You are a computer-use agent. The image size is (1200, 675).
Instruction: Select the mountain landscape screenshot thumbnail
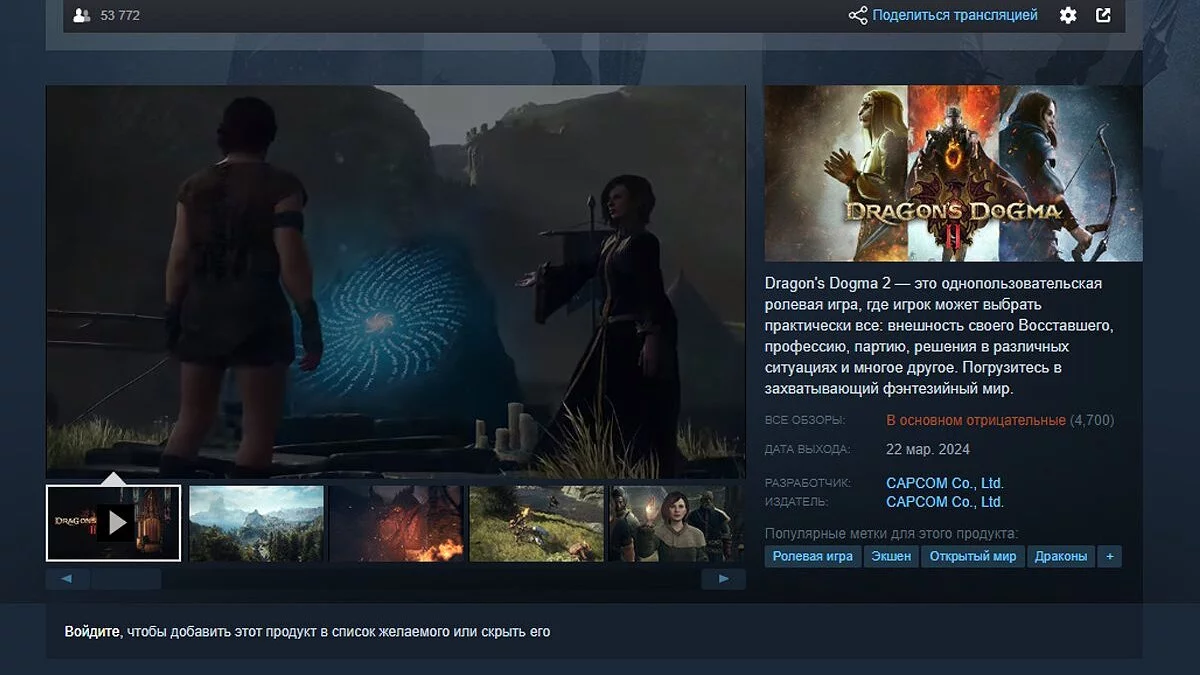[256, 523]
